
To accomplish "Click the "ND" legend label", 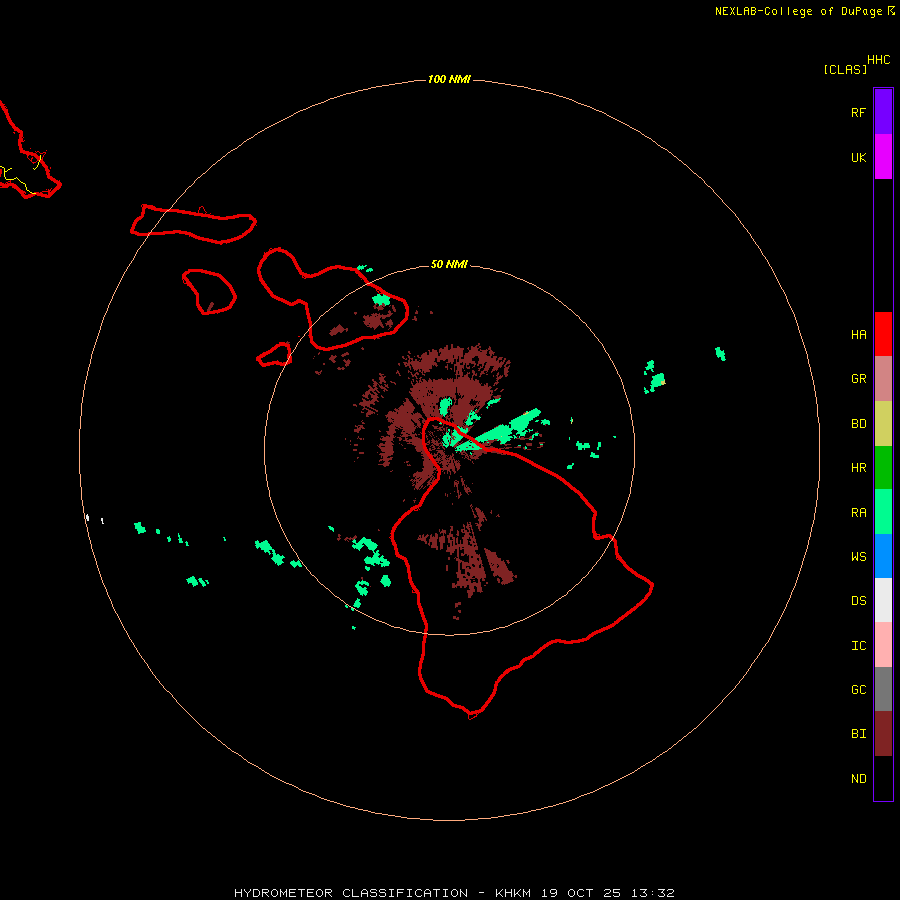I will click(x=858, y=779).
